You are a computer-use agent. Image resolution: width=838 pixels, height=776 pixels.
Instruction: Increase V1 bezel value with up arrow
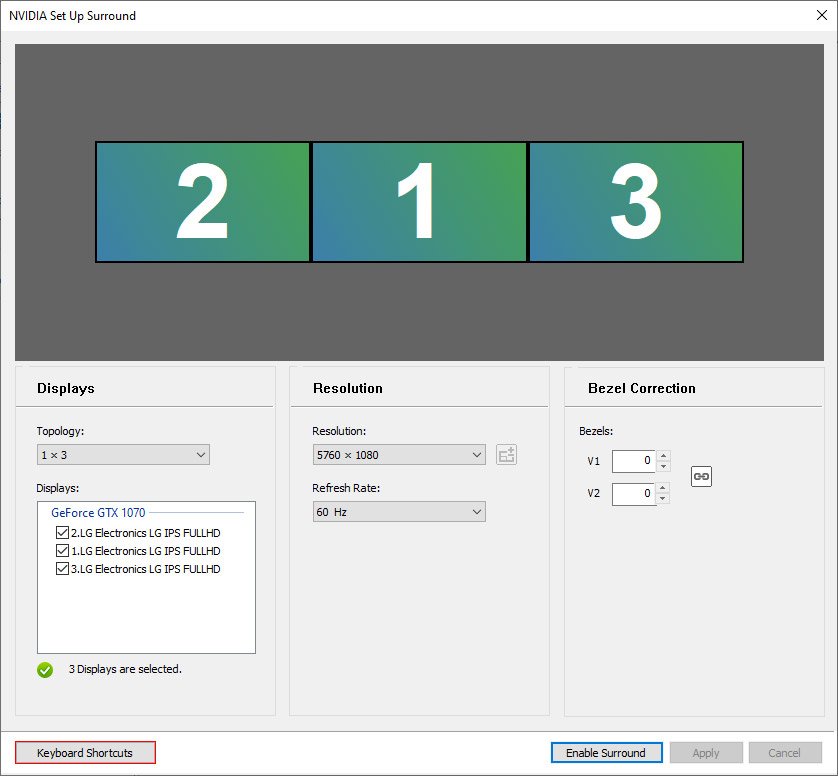pos(664,456)
